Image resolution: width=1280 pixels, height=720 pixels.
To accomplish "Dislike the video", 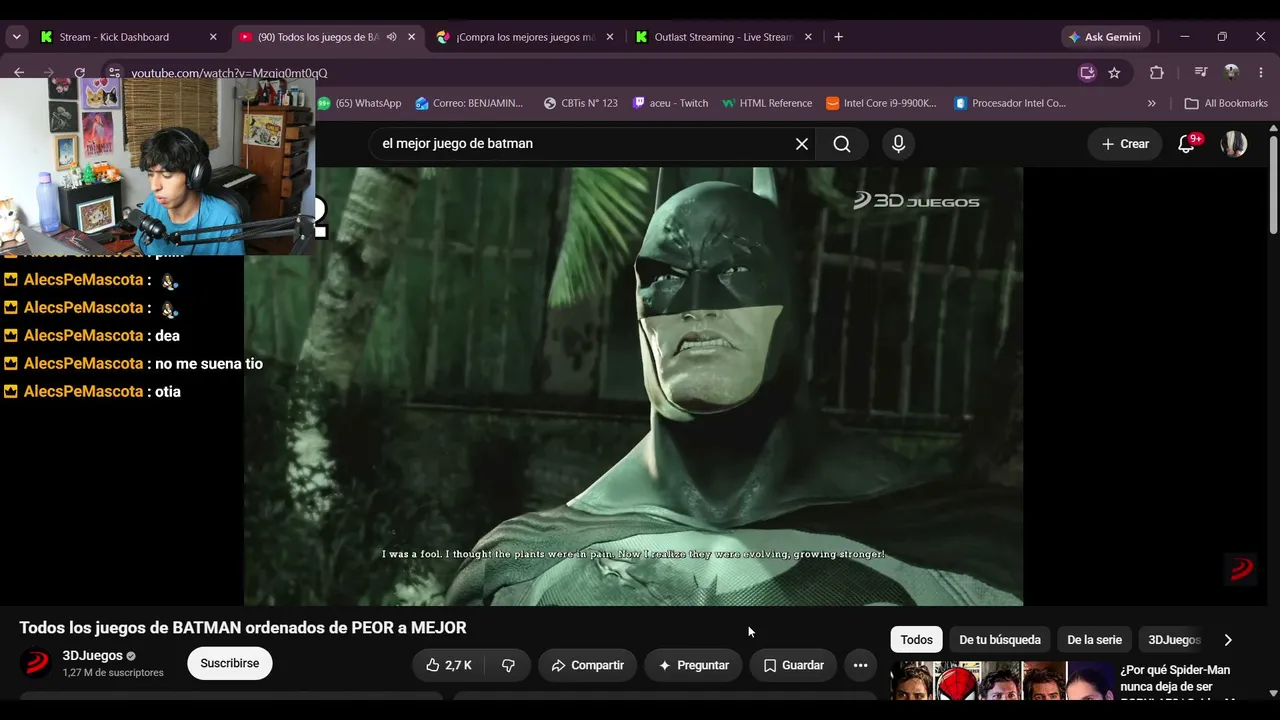I will pyautogui.click(x=508, y=665).
